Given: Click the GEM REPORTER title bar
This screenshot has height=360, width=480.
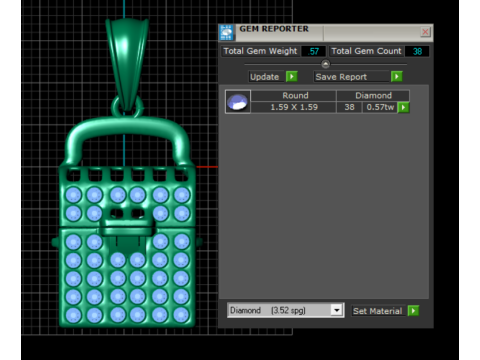Looking at the screenshot, I should (x=327, y=33).
